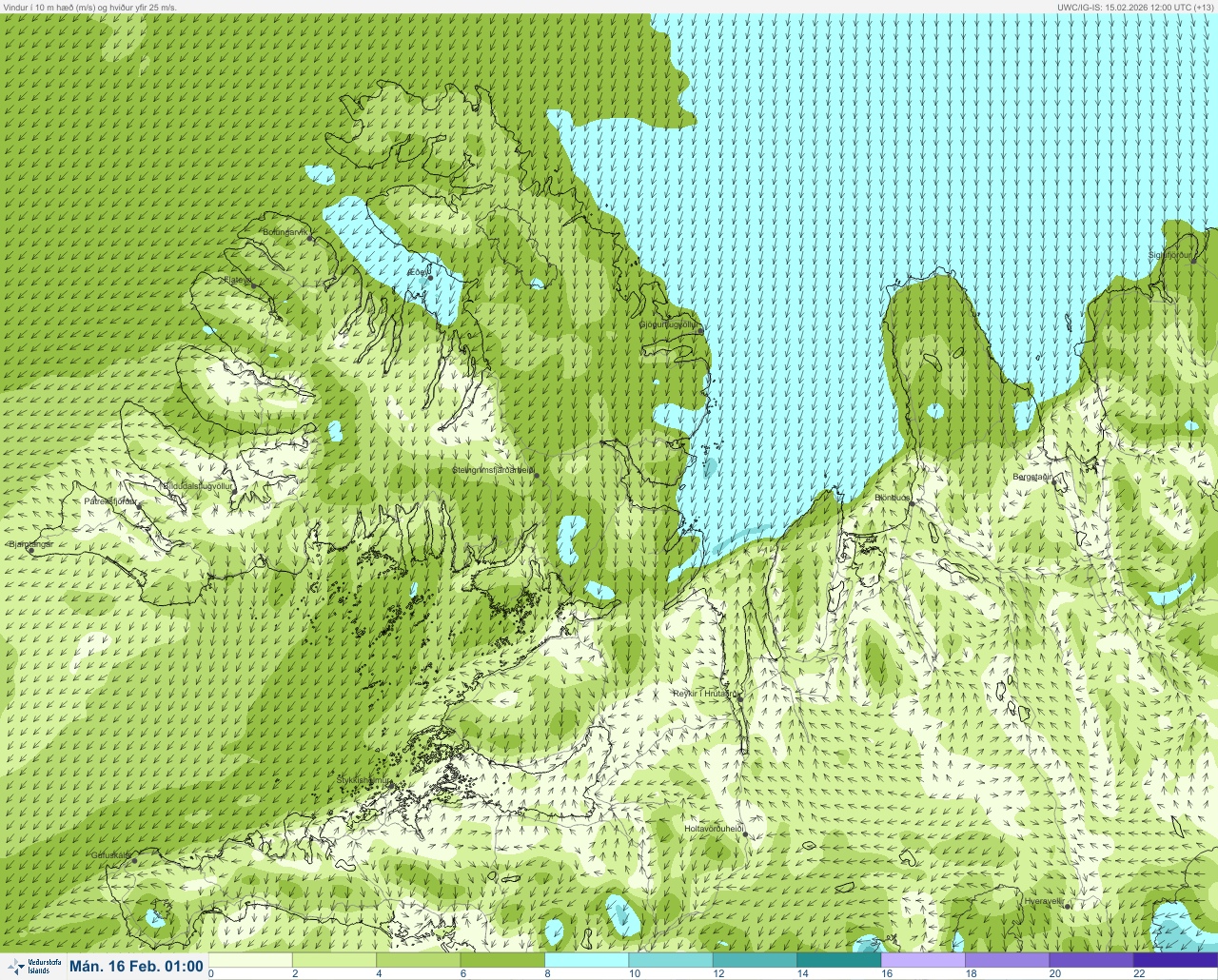This screenshot has height=980, width=1218.
Task: Click the Bíldudalsflugvöllur station label
Action: [x=197, y=486]
